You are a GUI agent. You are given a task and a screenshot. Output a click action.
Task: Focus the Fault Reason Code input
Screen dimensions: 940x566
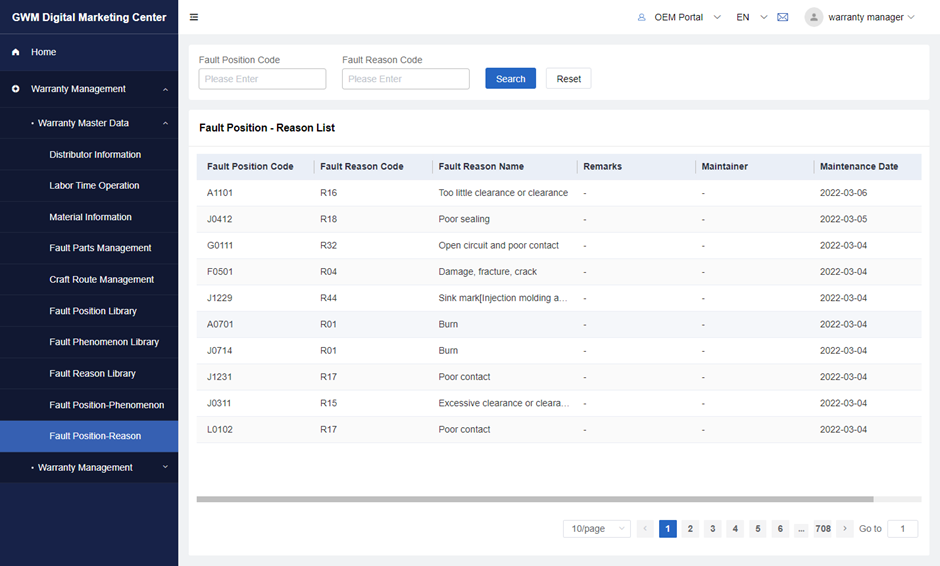pyautogui.click(x=406, y=79)
